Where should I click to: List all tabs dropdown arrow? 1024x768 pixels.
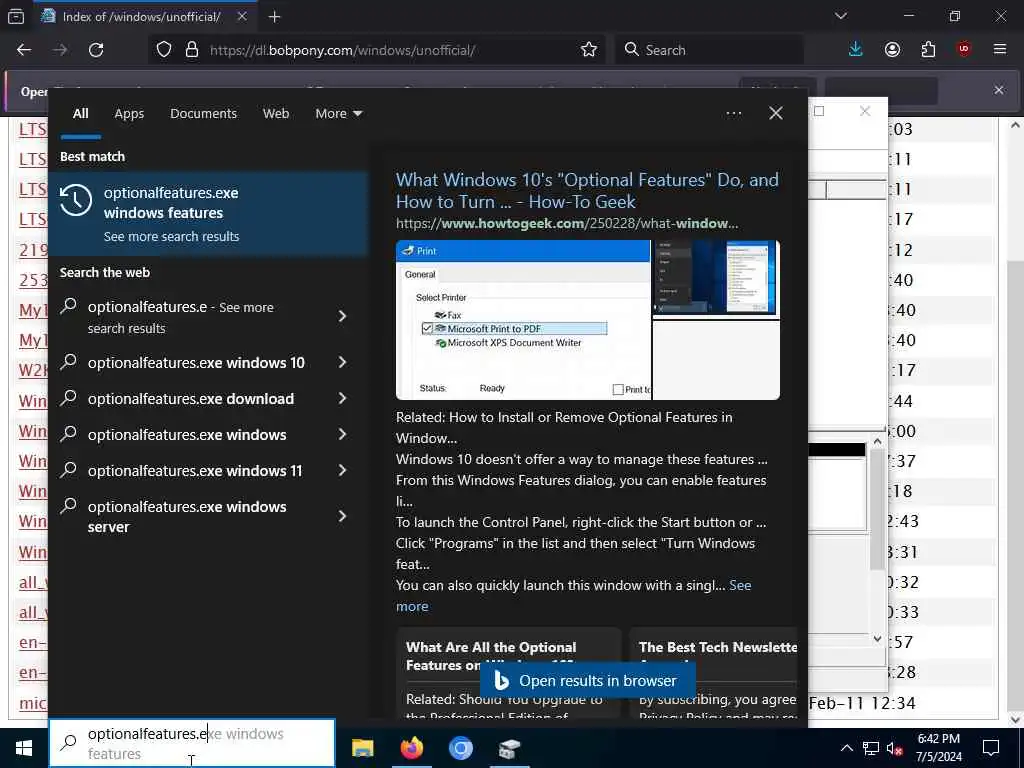click(x=840, y=16)
